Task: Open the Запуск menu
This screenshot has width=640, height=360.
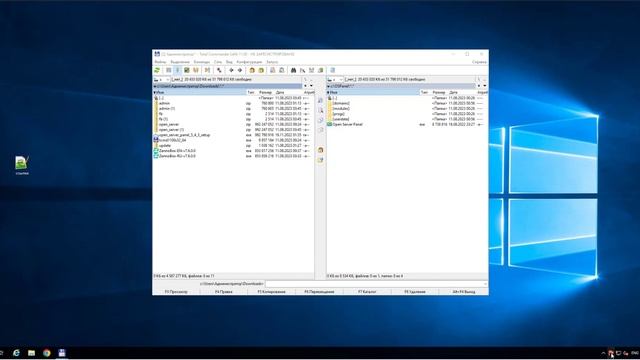Action: coord(272,62)
